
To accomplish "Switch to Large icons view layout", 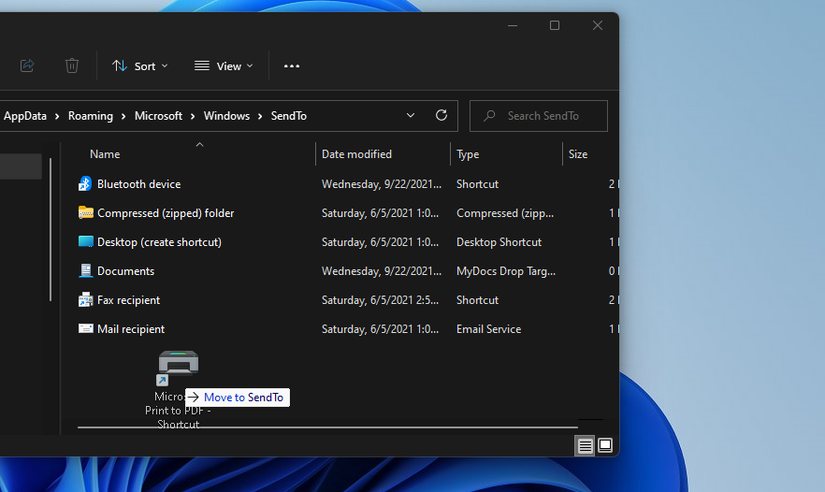I will click(x=605, y=446).
